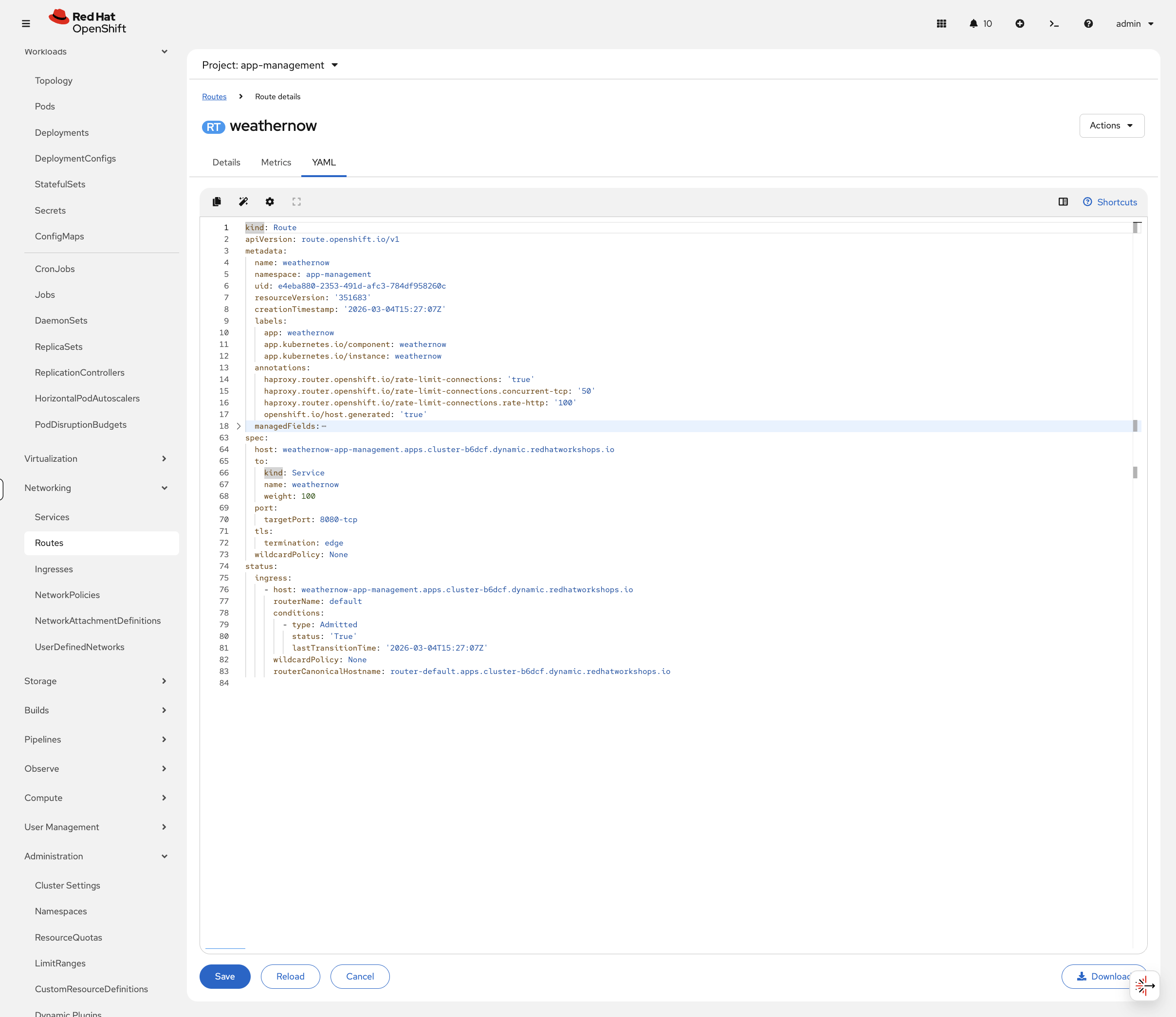Toggle the hamburger navigation menu

click(x=26, y=23)
